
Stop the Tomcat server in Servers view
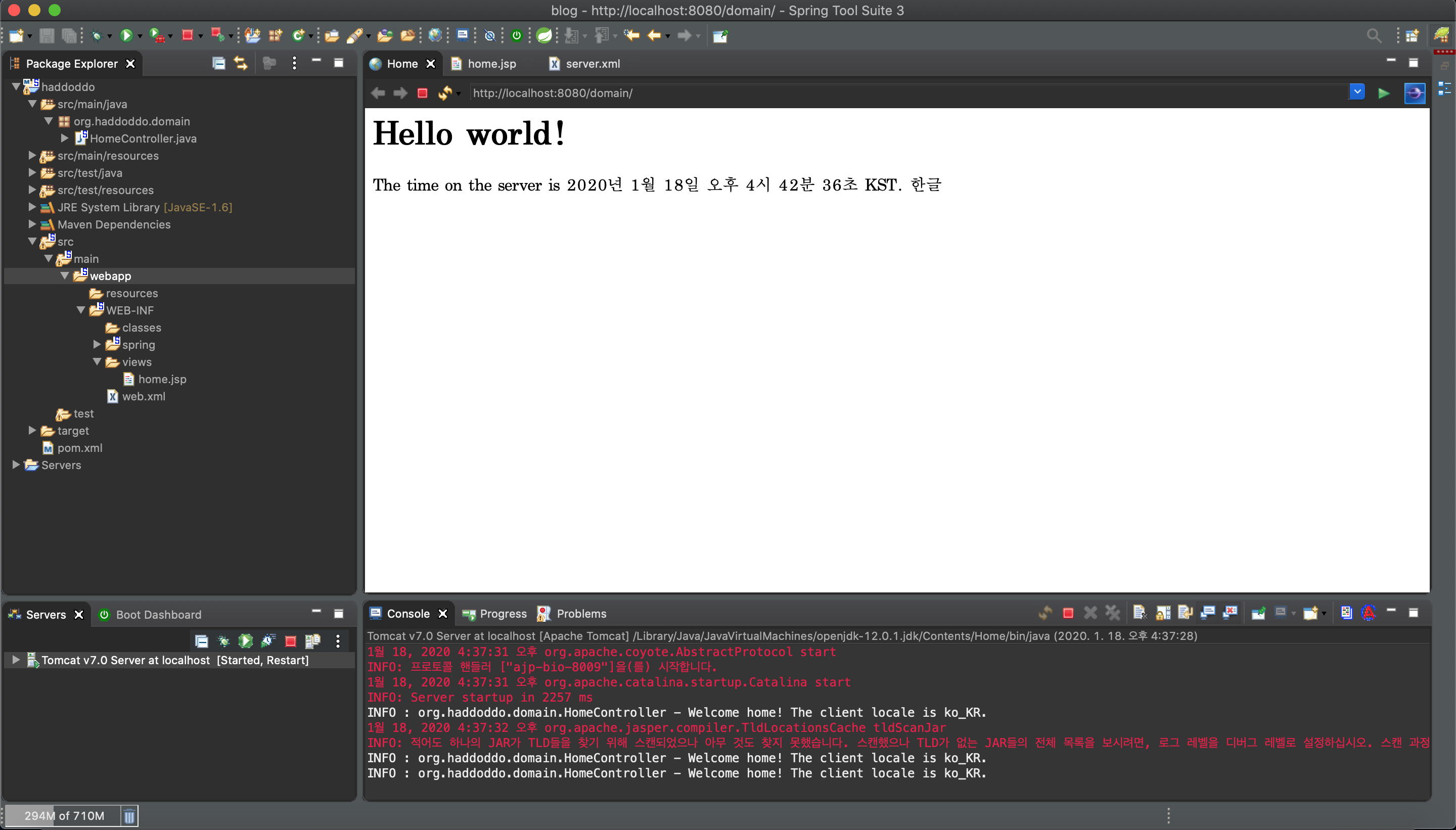(290, 641)
